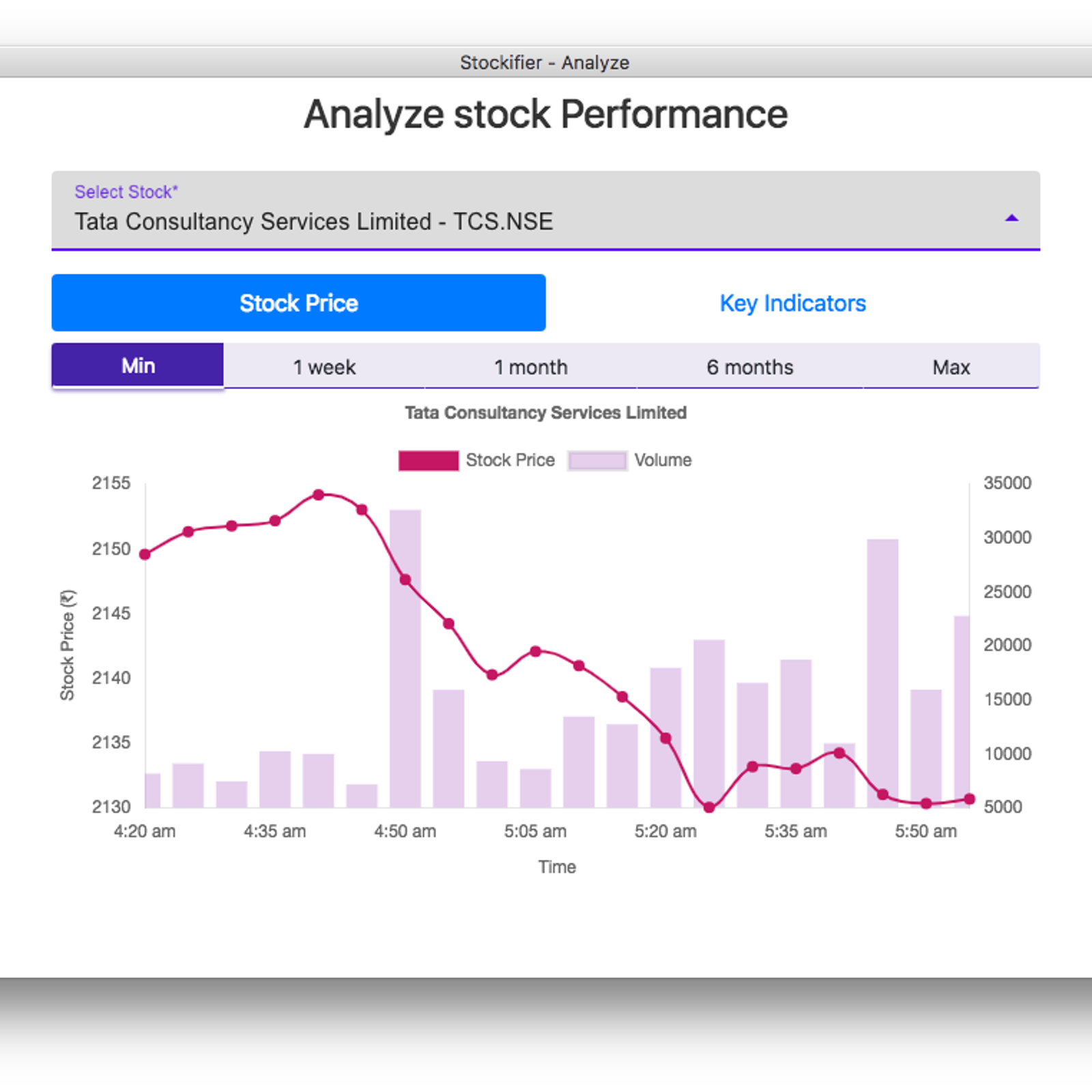Toggle the Volume legend swatch
This screenshot has height=1092, width=1092.
597,461
